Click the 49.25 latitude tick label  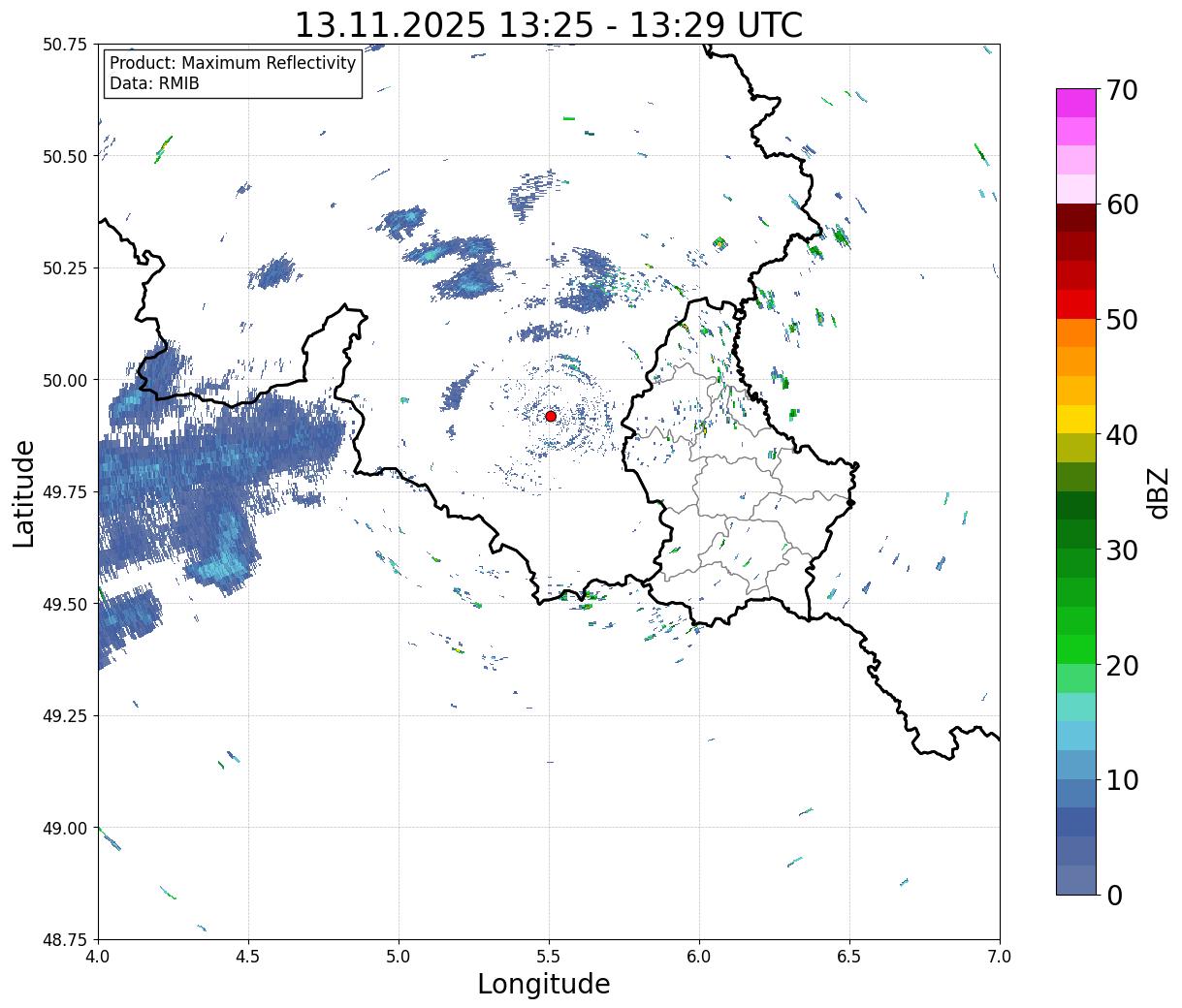(x=65, y=715)
